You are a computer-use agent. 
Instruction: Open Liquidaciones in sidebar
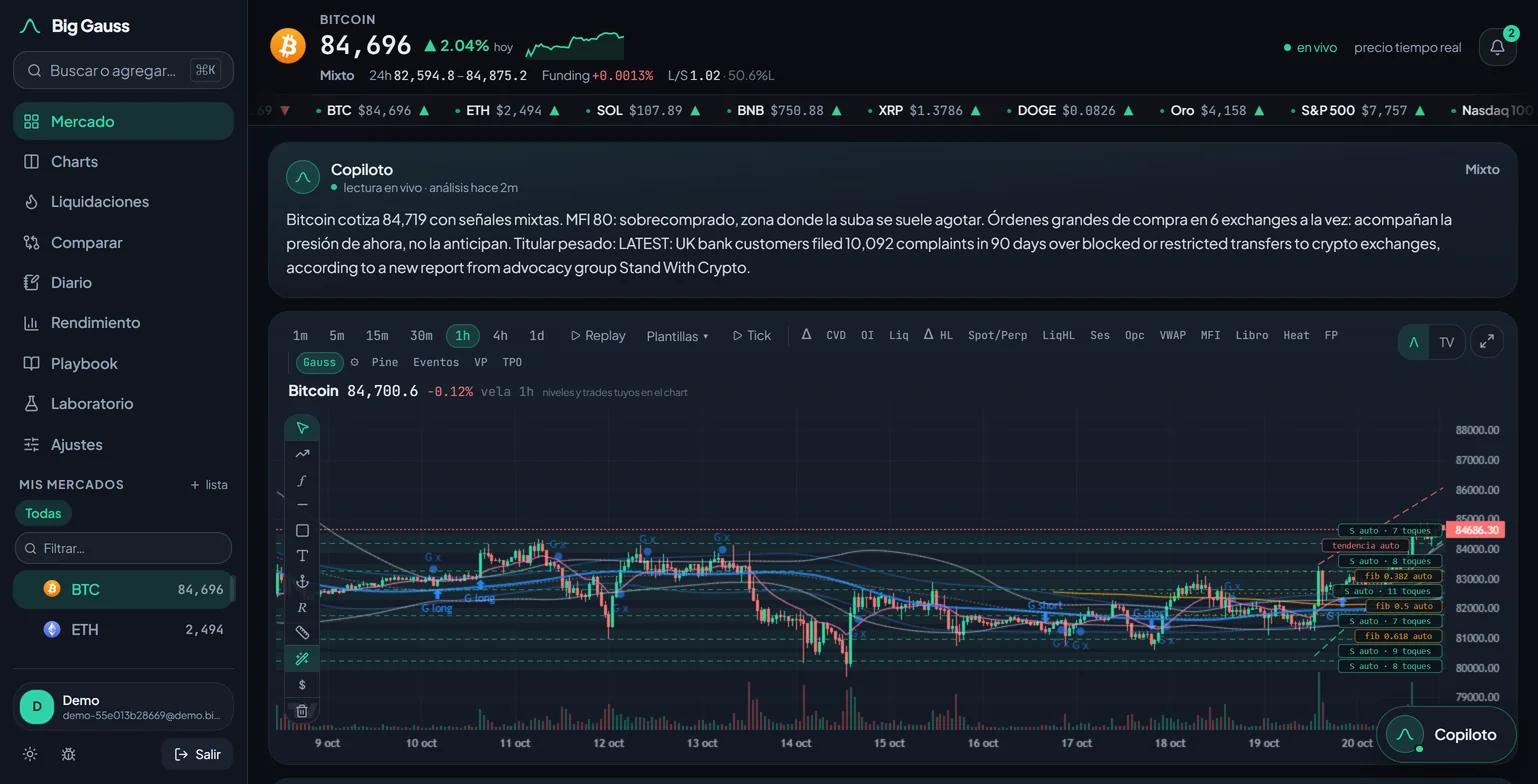coord(123,202)
